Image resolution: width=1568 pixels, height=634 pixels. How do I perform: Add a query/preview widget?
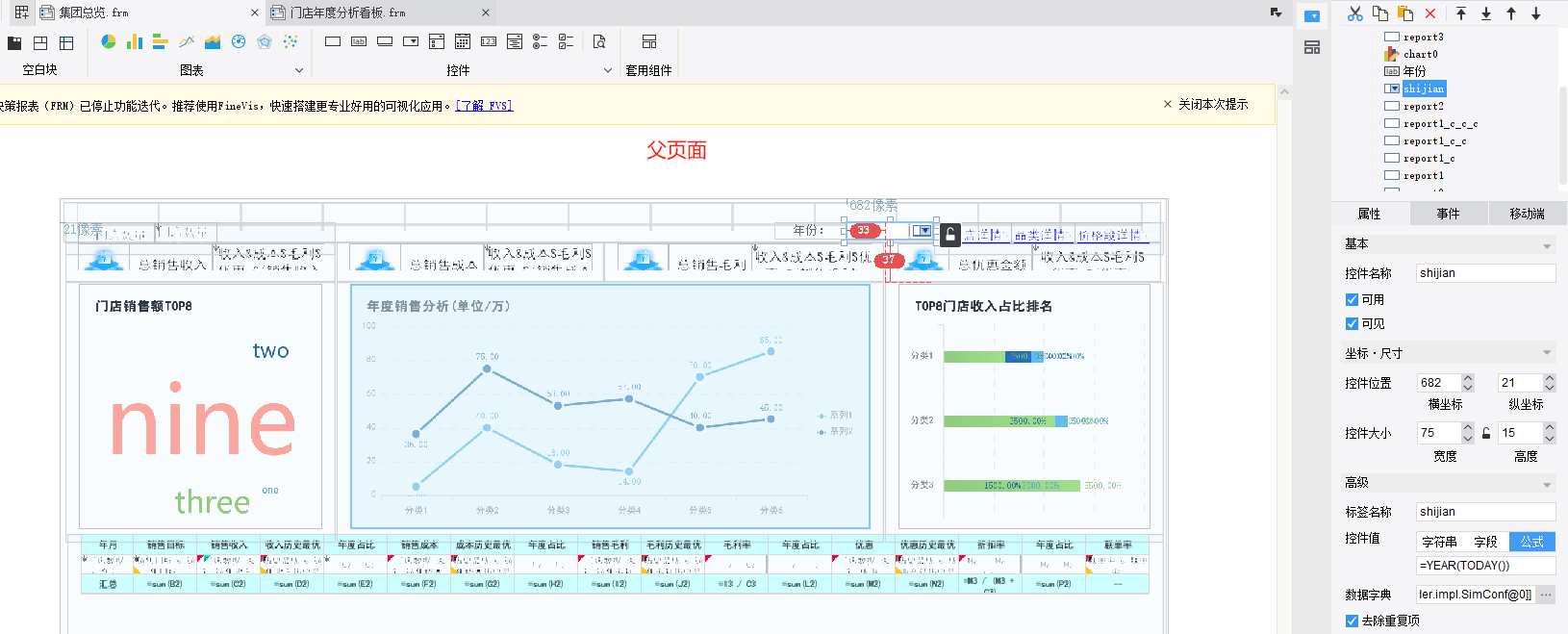pos(599,41)
